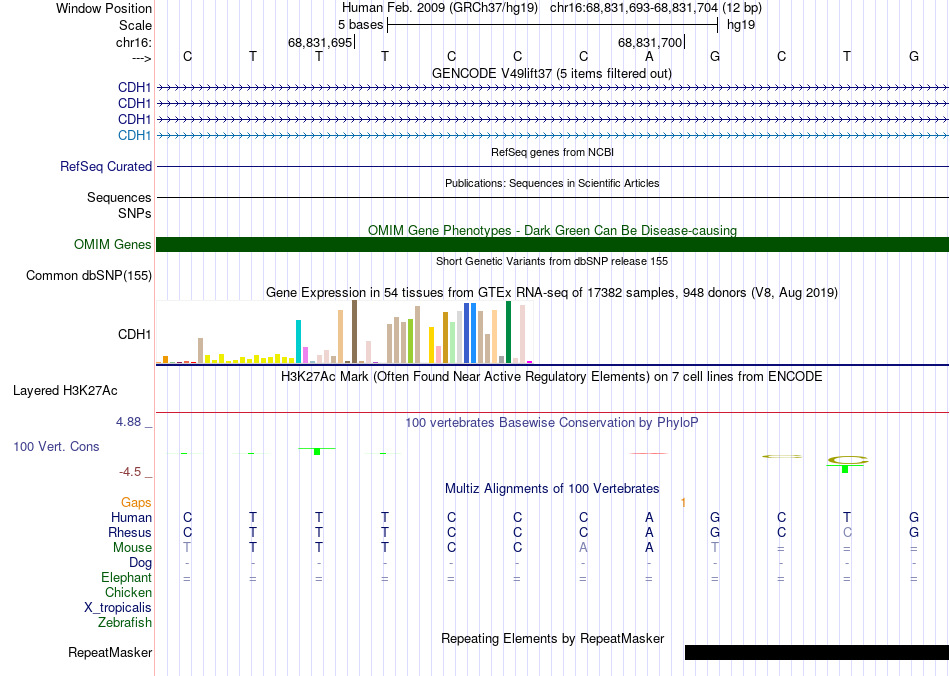Image resolution: width=950 pixels, height=676 pixels.
Task: Click the dark green GTEx expression bar
Action: (x=508, y=331)
